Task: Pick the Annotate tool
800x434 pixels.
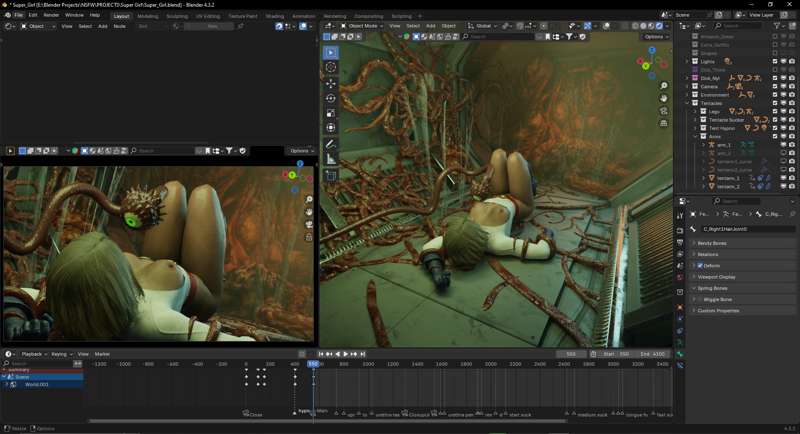Action: coord(331,144)
